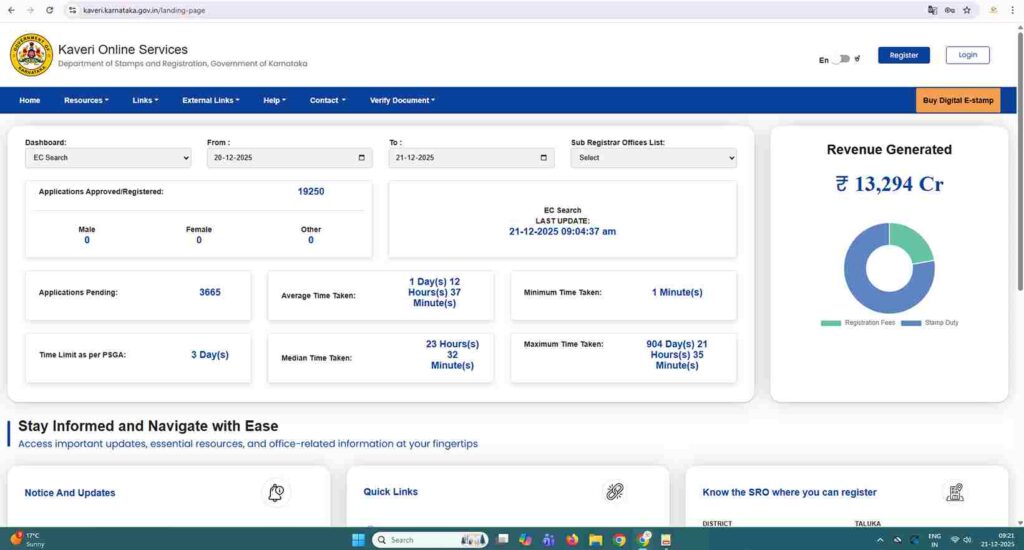Viewport: 1024px width, 550px height.
Task: Click the Quick Links chain icon
Action: (x=614, y=491)
